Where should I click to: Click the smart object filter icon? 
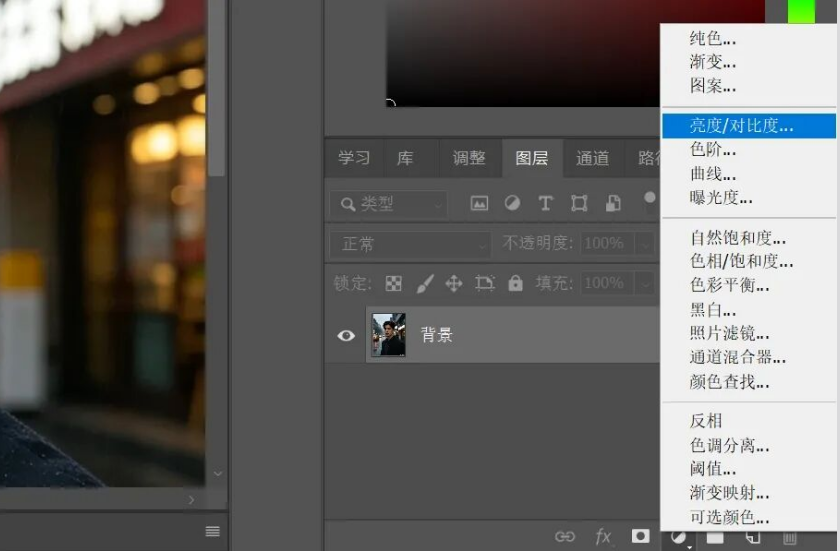point(613,203)
